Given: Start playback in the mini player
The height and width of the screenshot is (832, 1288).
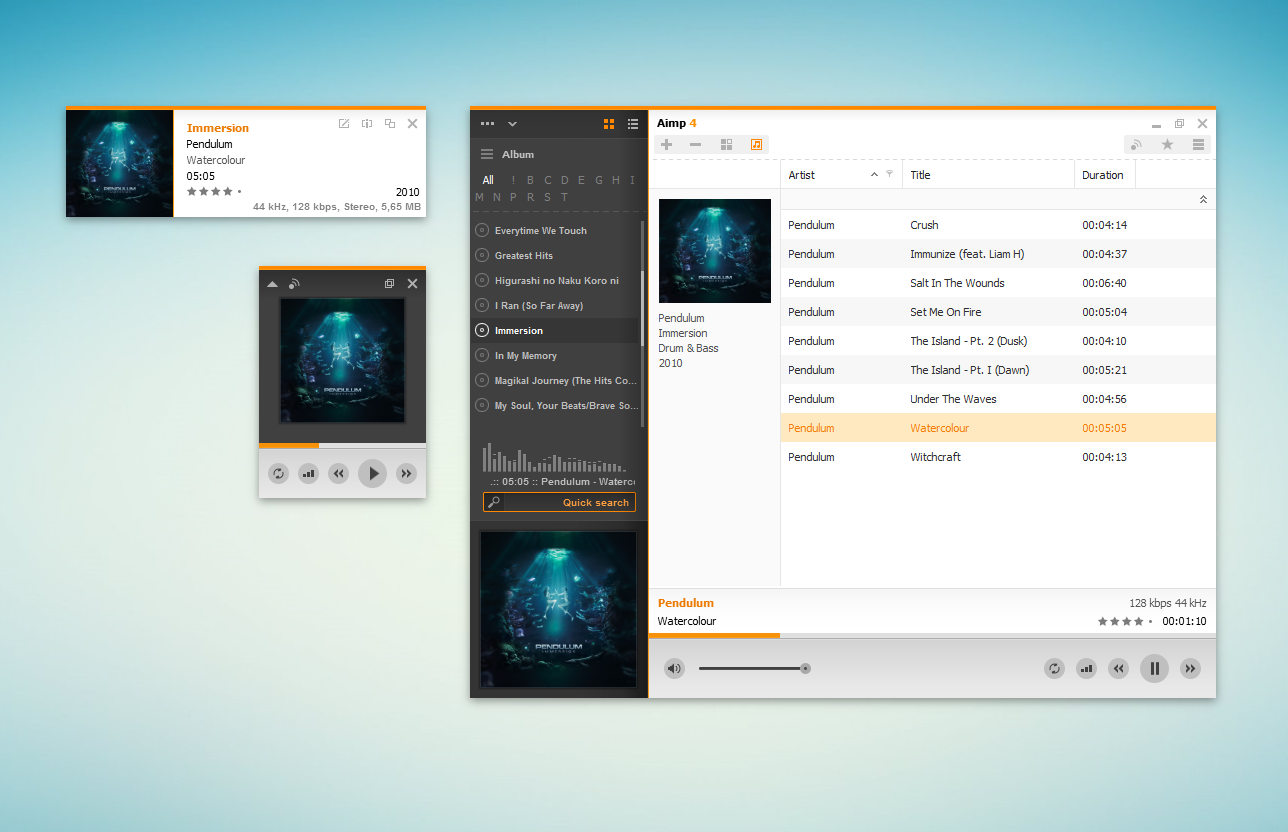Looking at the screenshot, I should [372, 473].
